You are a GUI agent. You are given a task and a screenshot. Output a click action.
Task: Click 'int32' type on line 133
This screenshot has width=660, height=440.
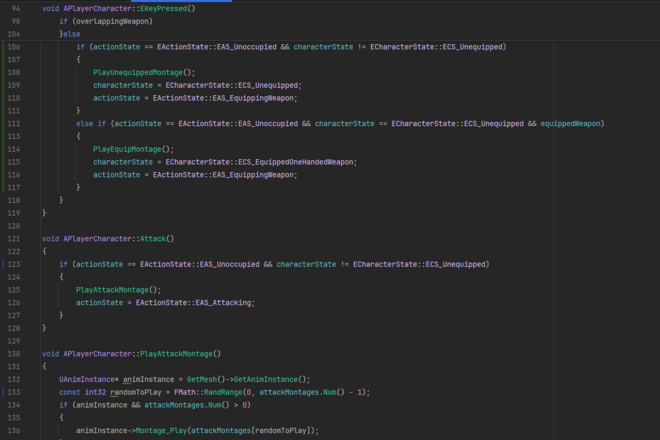[x=95, y=392]
